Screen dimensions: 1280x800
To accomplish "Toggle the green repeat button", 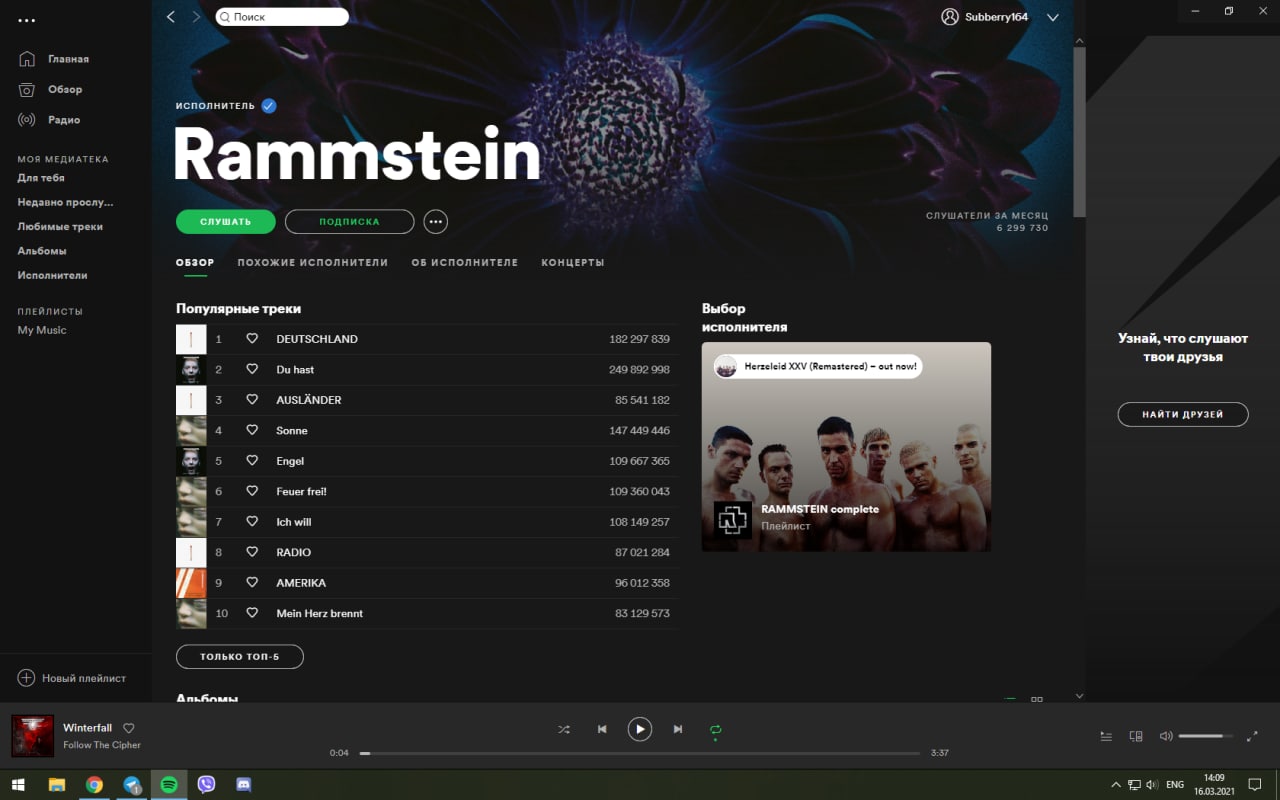I will [715, 730].
